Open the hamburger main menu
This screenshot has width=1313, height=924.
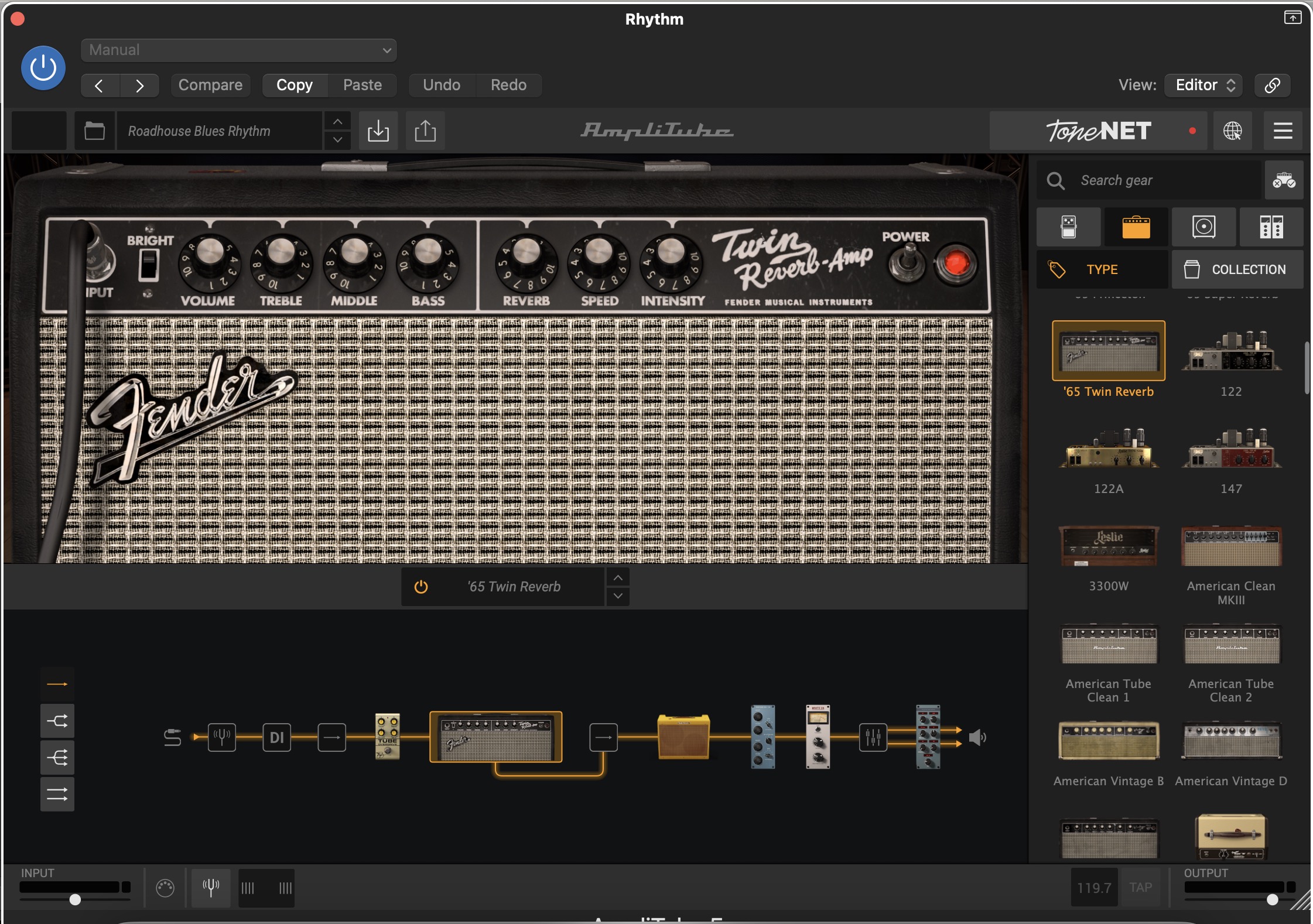(x=1283, y=131)
